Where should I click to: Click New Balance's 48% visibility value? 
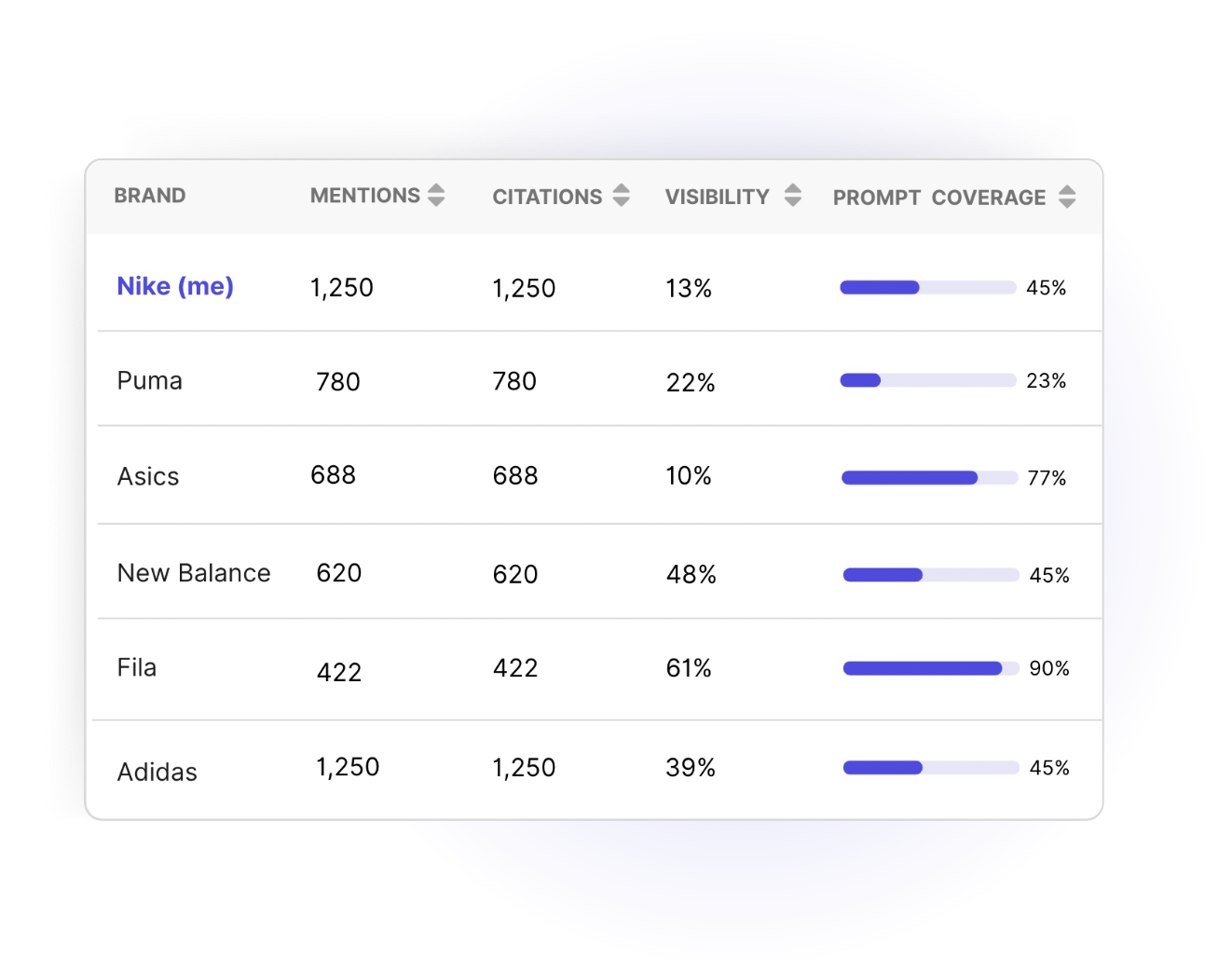click(x=691, y=575)
